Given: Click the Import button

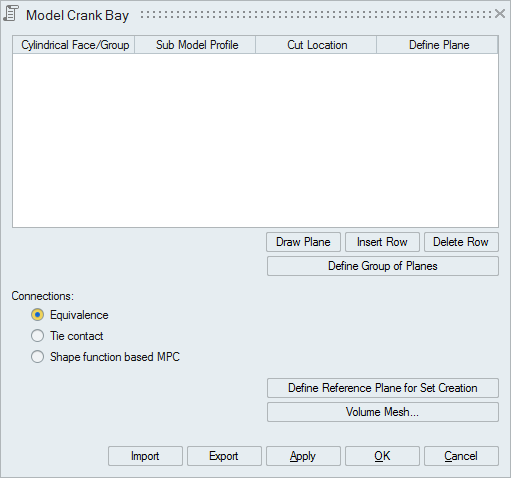Looking at the screenshot, I should (x=145, y=456).
